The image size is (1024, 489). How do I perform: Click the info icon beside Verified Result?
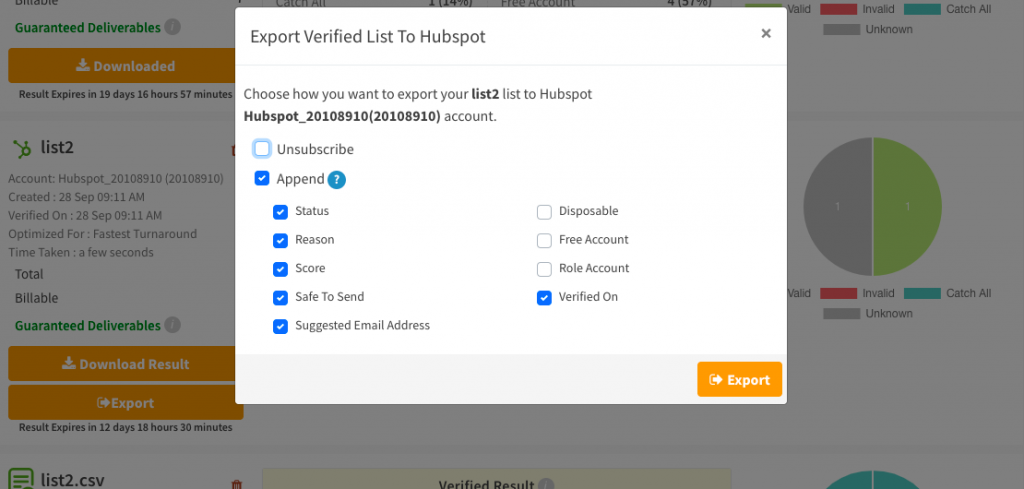(546, 485)
